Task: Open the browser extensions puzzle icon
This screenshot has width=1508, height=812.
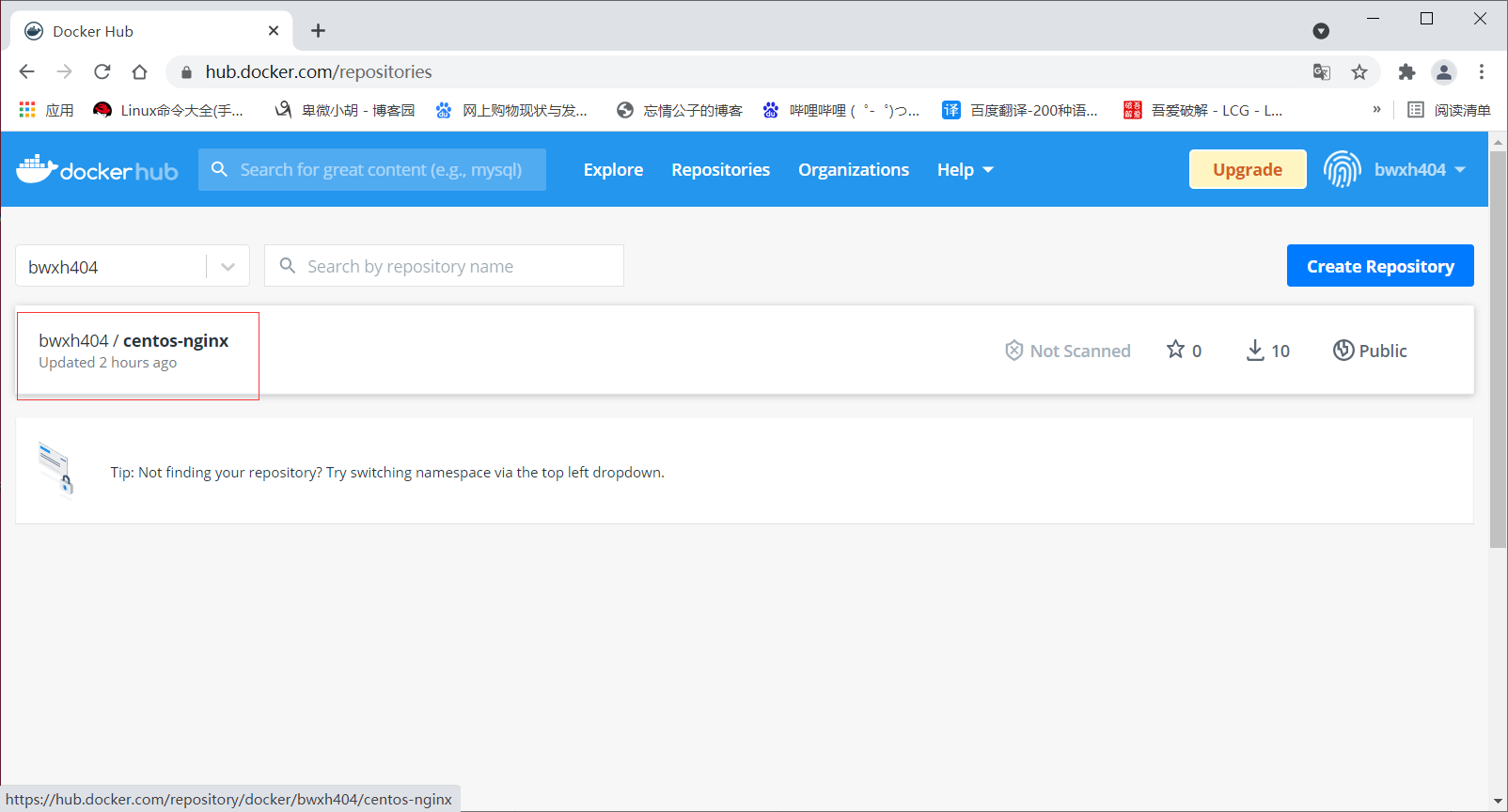Action: tap(1406, 71)
